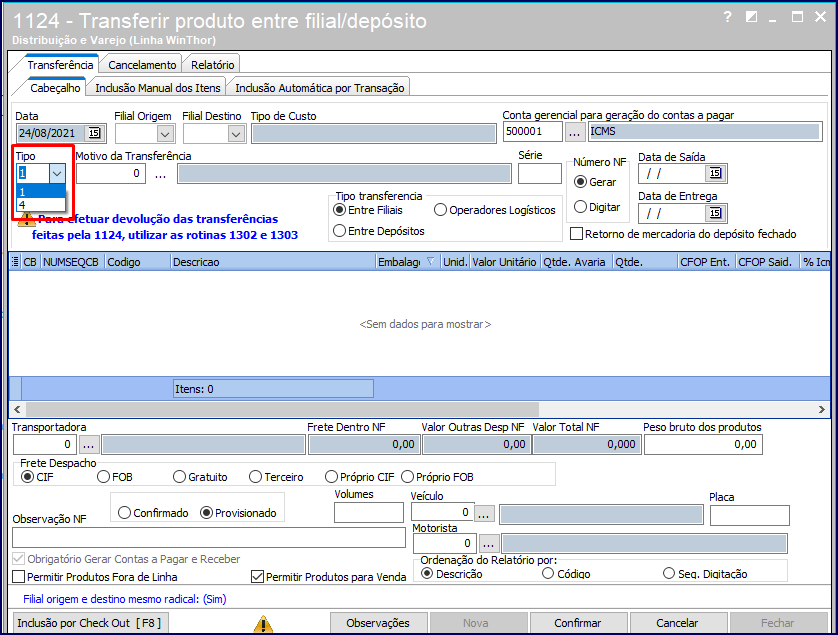Click the Observações button
838x635 pixels.
(x=378, y=623)
